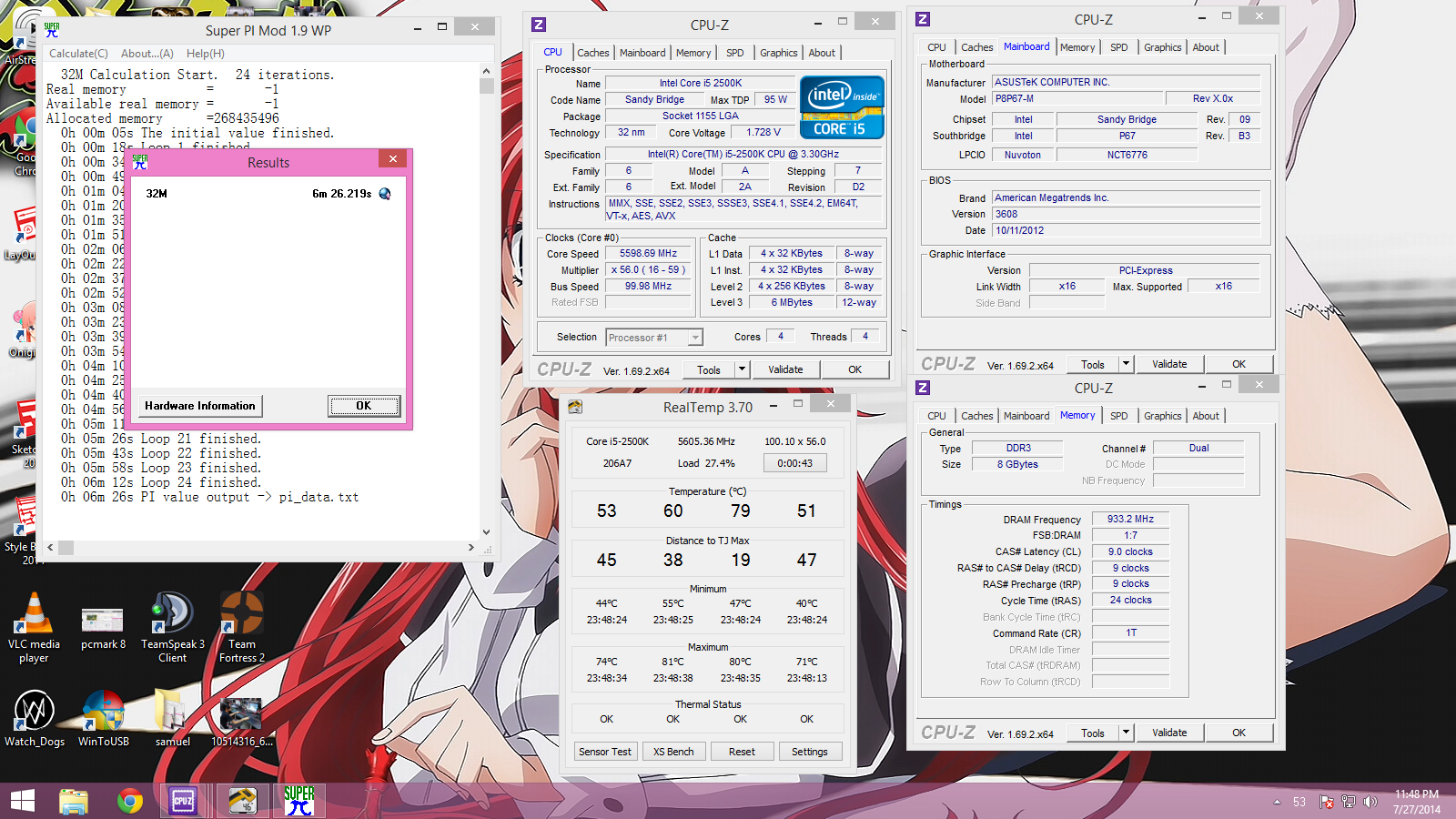Open the Graphics tab in the Mainboard CPU-Z window
Viewport: 1456px width, 819px height.
tap(1163, 47)
